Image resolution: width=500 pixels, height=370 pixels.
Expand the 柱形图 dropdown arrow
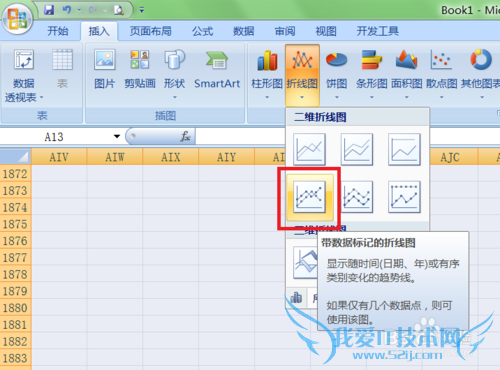coord(267,97)
